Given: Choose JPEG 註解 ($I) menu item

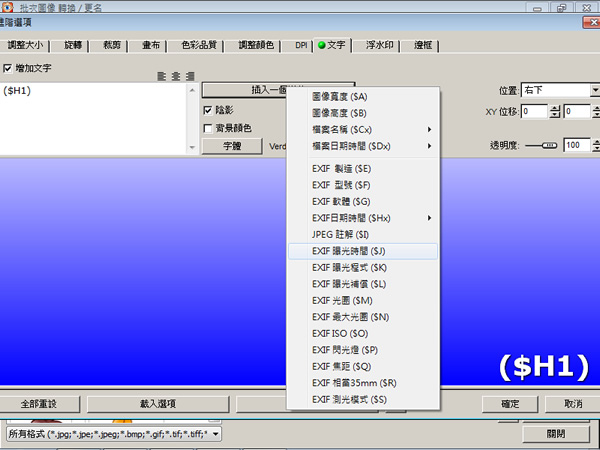Looking at the screenshot, I should coord(362,235).
